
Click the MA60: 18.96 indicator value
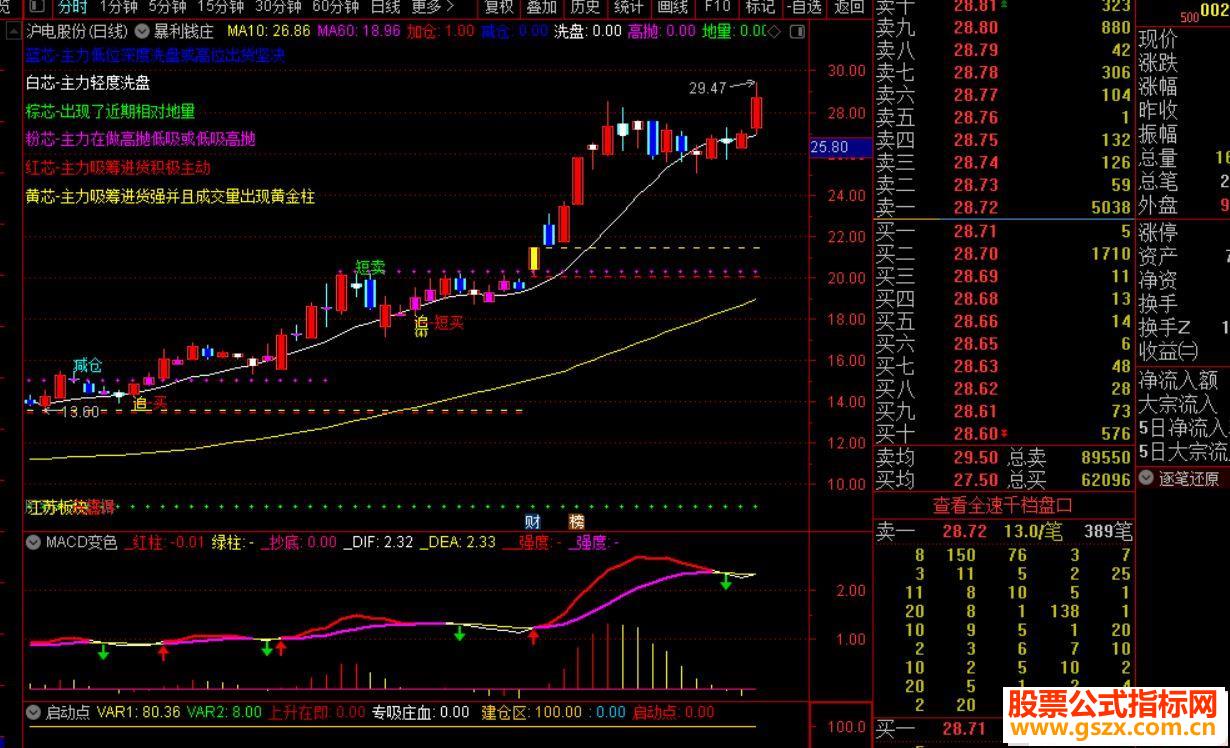pyautogui.click(x=359, y=31)
